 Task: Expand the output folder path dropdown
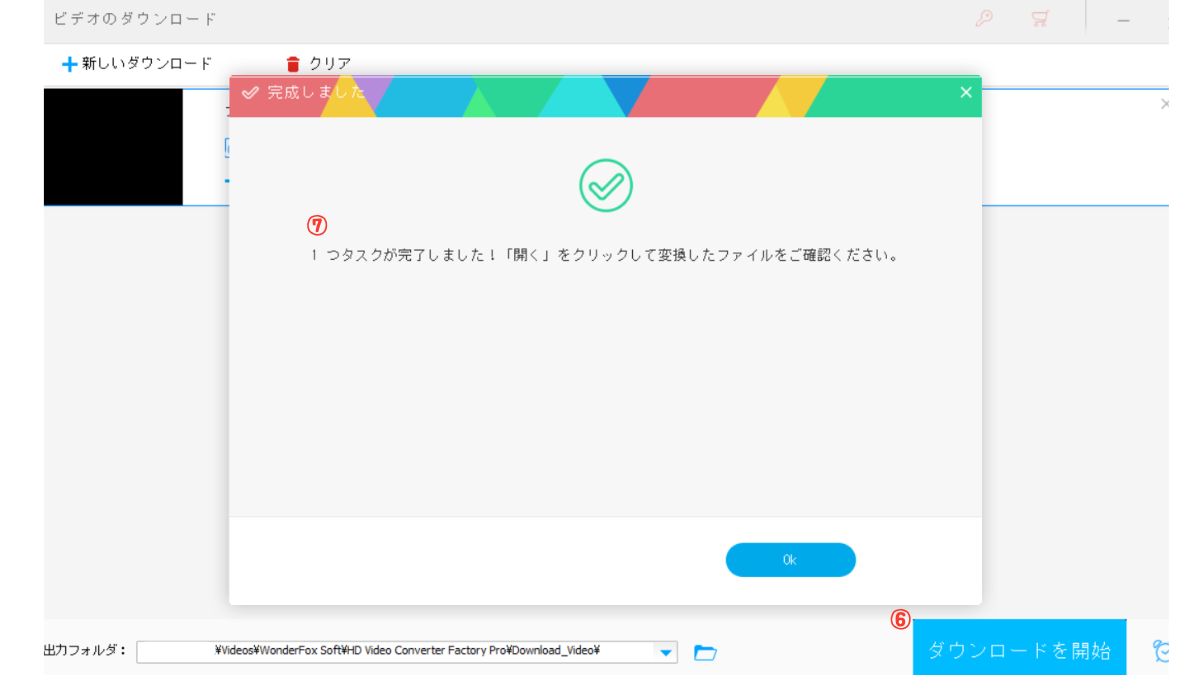coord(666,652)
